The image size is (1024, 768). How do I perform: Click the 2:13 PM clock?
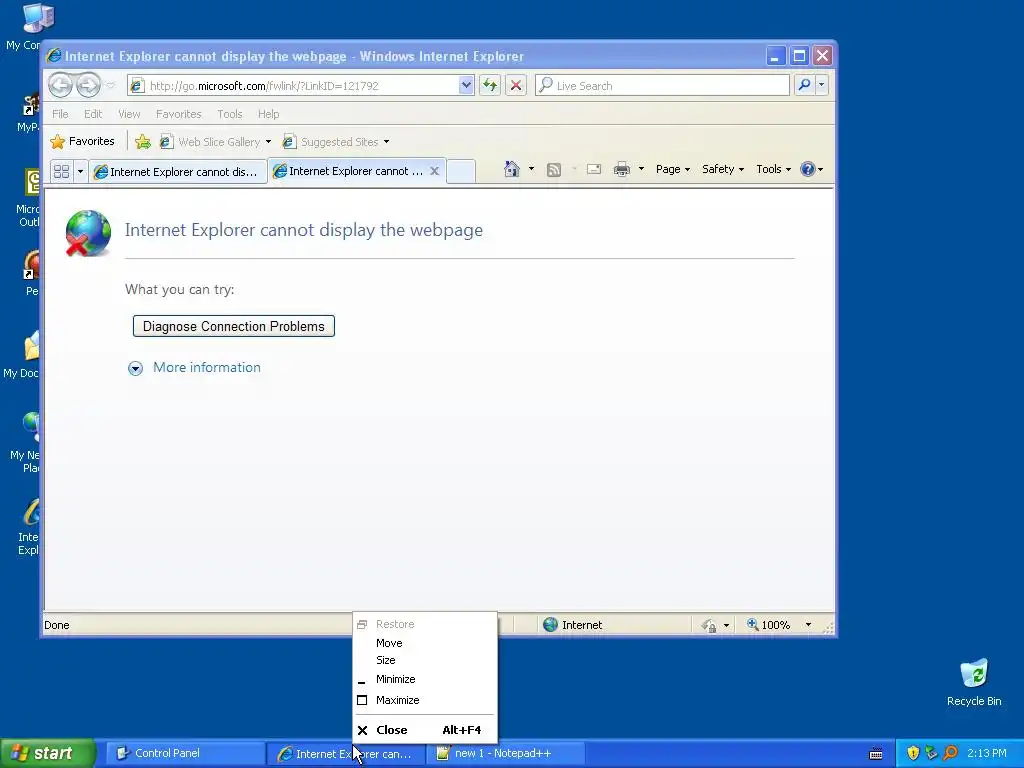987,753
